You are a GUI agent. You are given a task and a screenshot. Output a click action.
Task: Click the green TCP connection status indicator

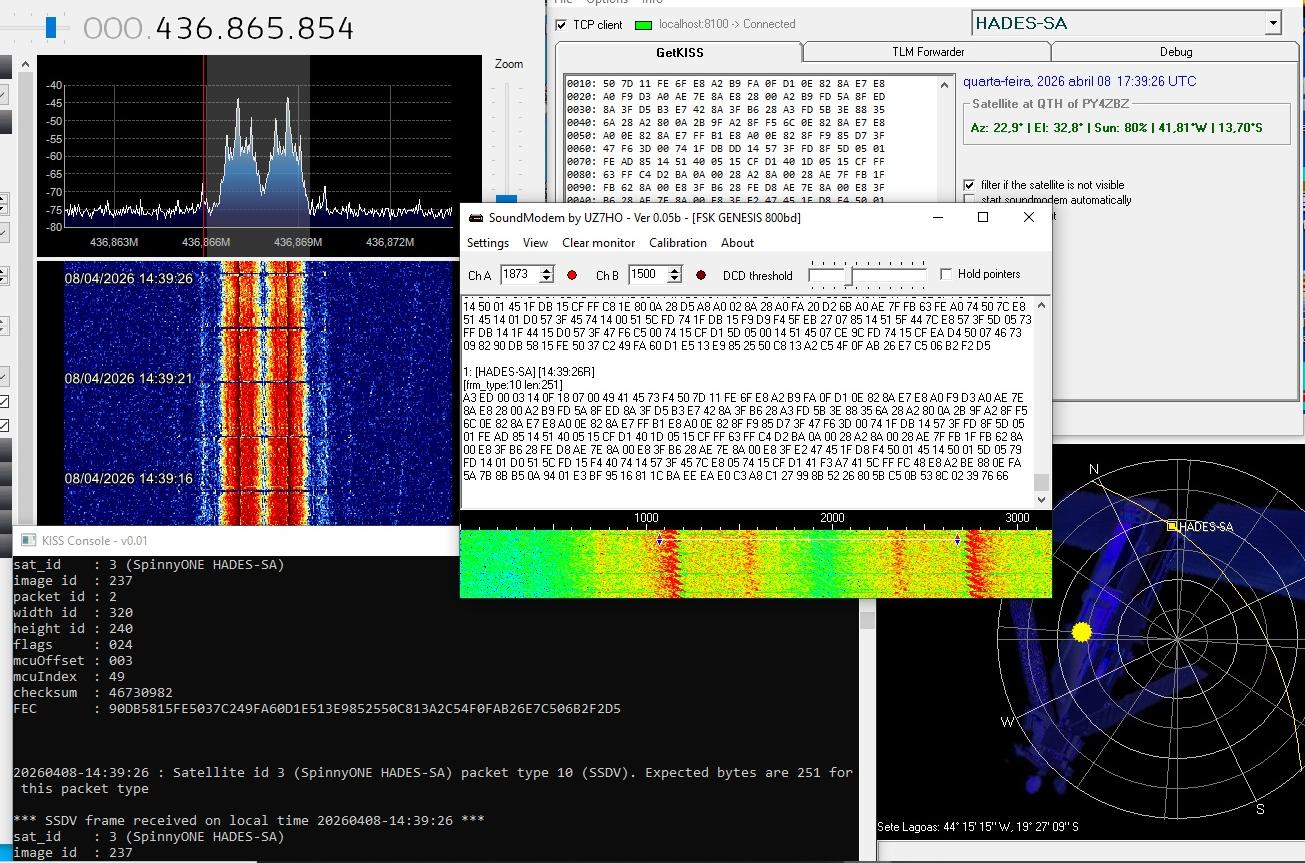click(x=643, y=24)
